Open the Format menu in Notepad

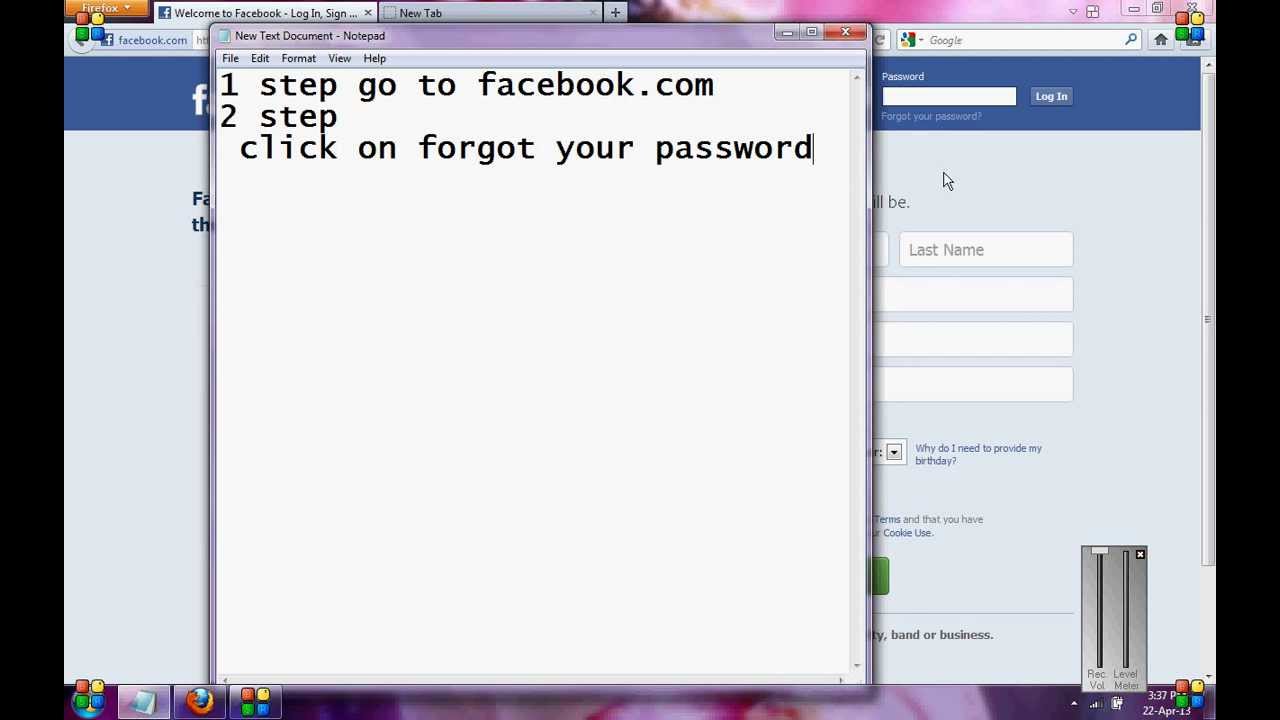point(298,58)
